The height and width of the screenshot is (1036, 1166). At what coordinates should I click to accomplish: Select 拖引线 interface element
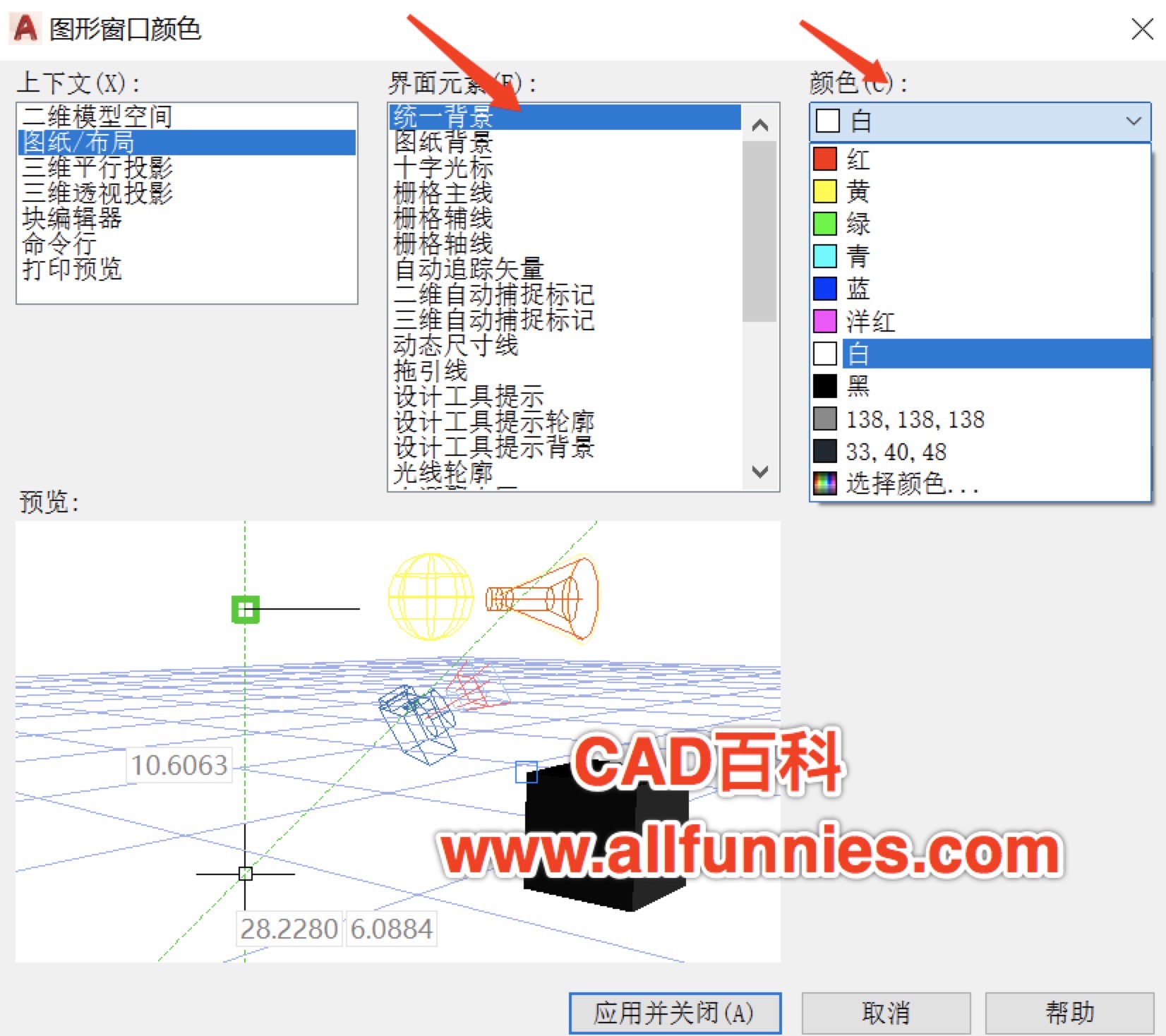coord(565,371)
